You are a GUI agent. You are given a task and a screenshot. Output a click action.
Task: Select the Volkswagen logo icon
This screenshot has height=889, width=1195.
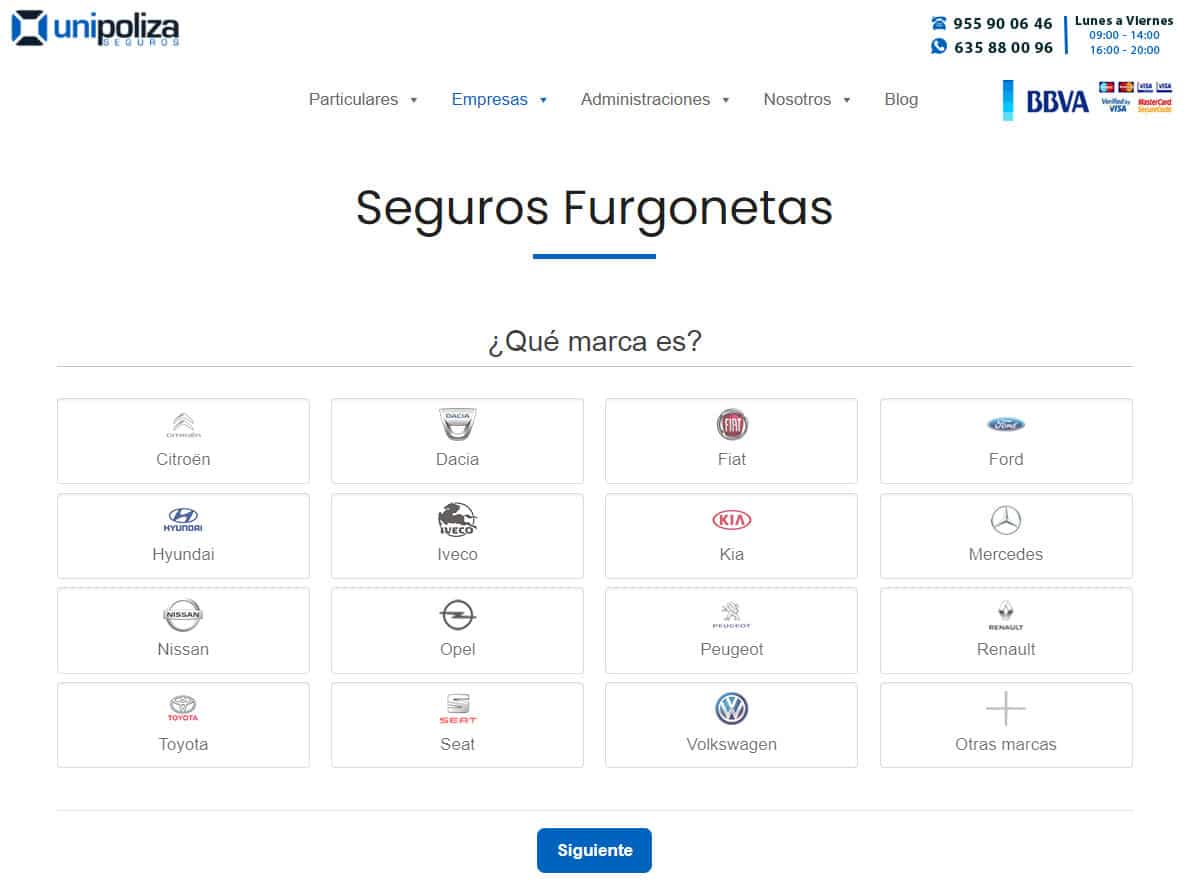pos(731,709)
